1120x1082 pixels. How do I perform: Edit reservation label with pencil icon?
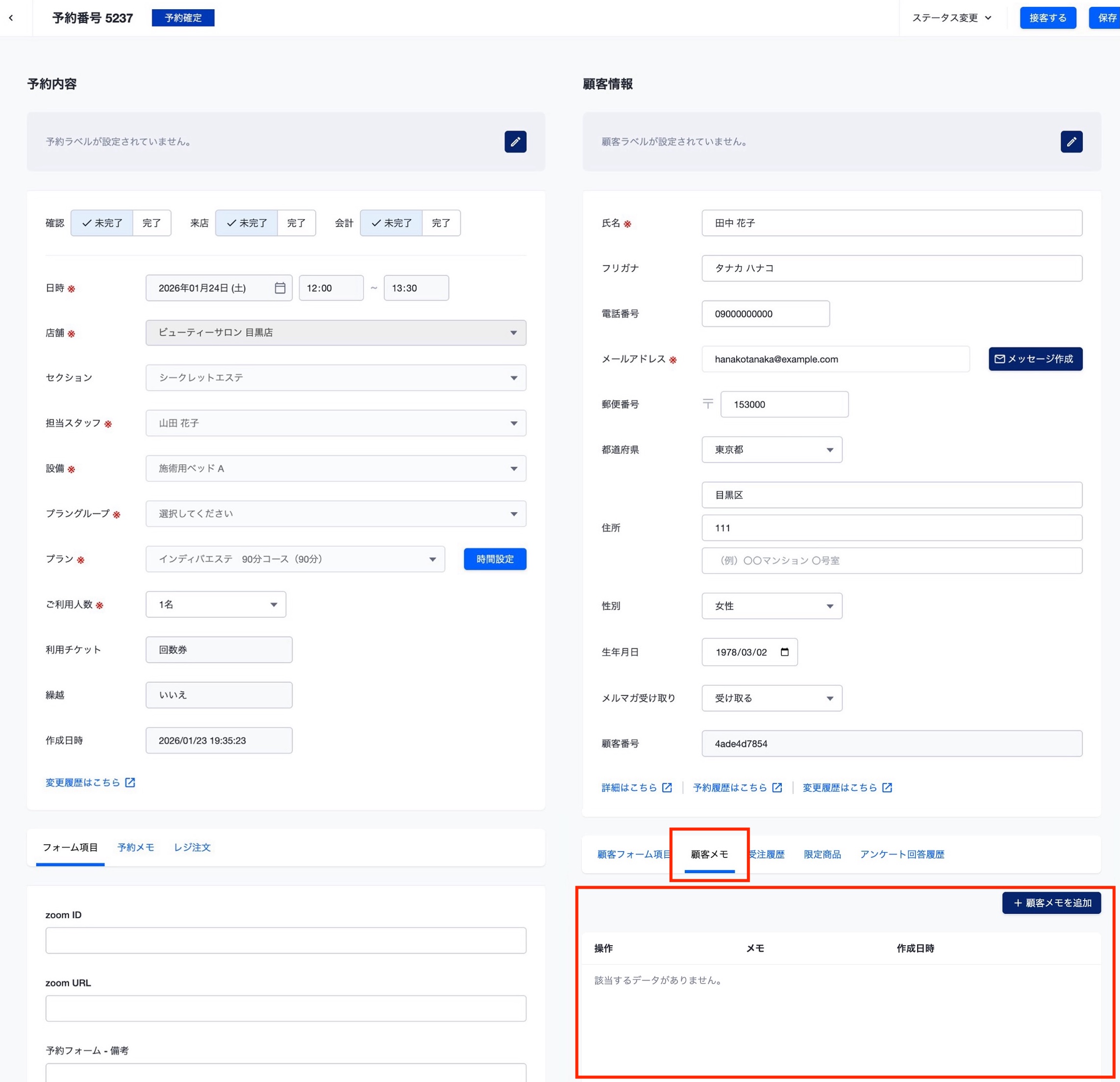point(515,142)
